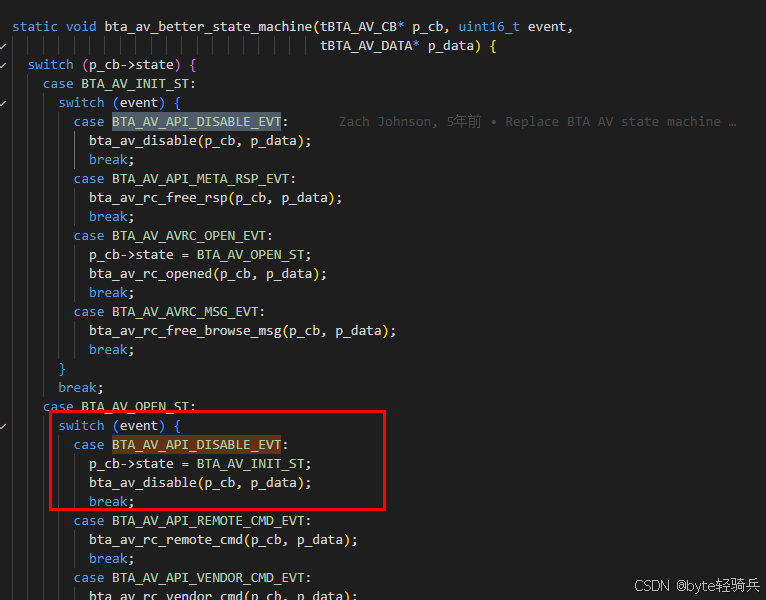Screen dimensions: 766x600
Task: Click the uint16_t type keyword
Action: (489, 27)
